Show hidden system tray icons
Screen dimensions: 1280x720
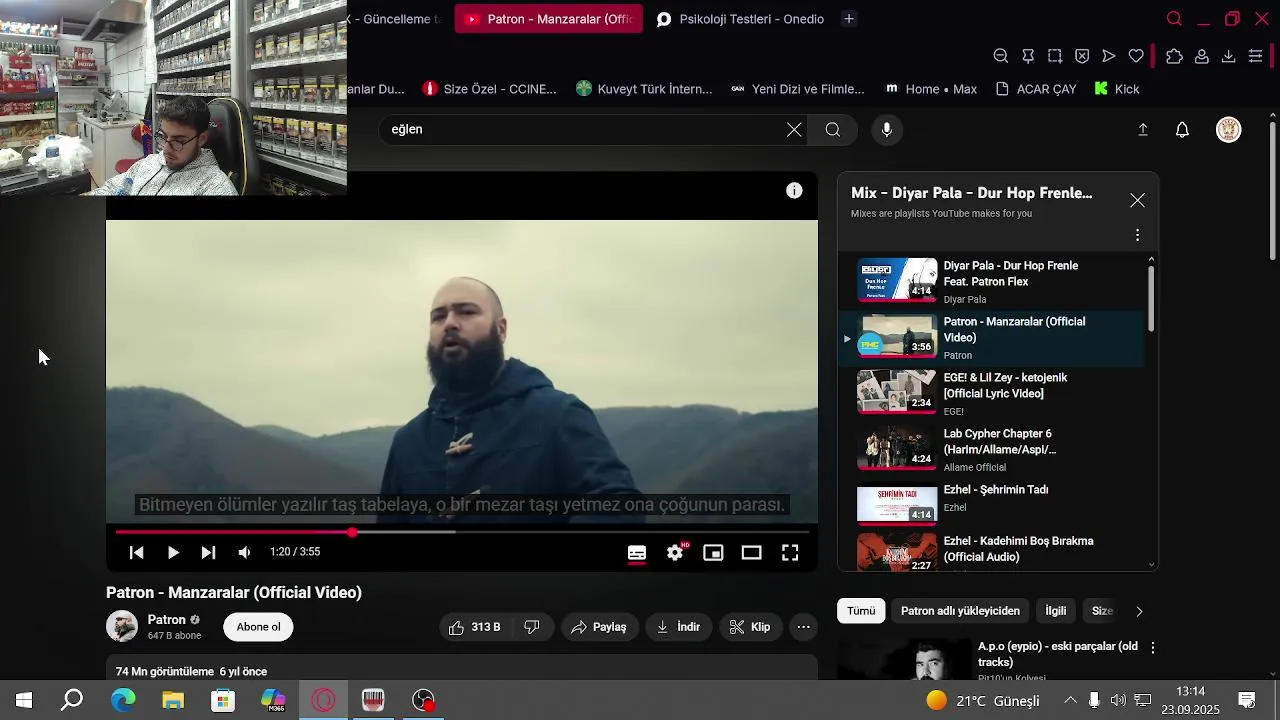click(1070, 700)
